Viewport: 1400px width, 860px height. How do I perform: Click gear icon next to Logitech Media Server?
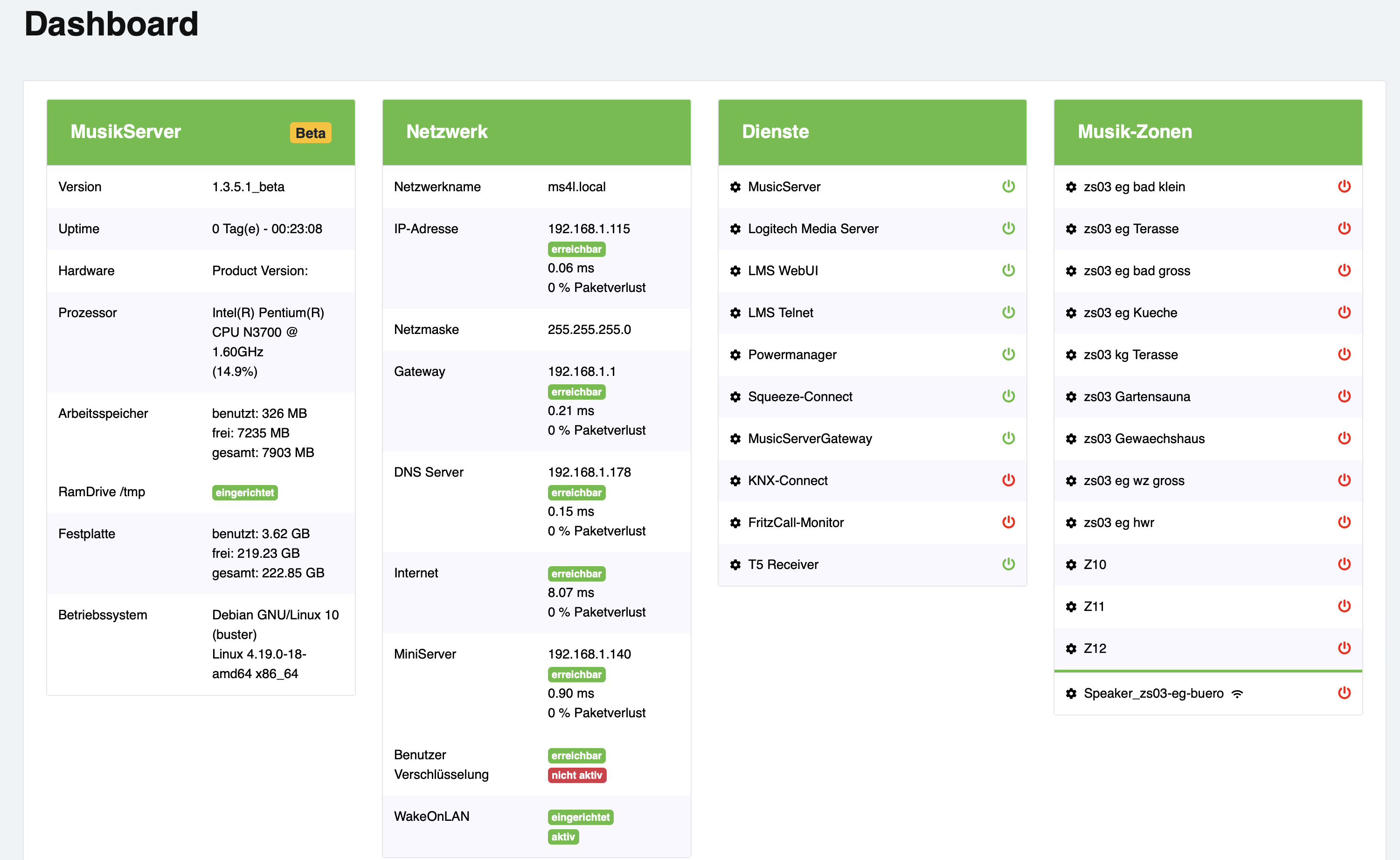735,229
